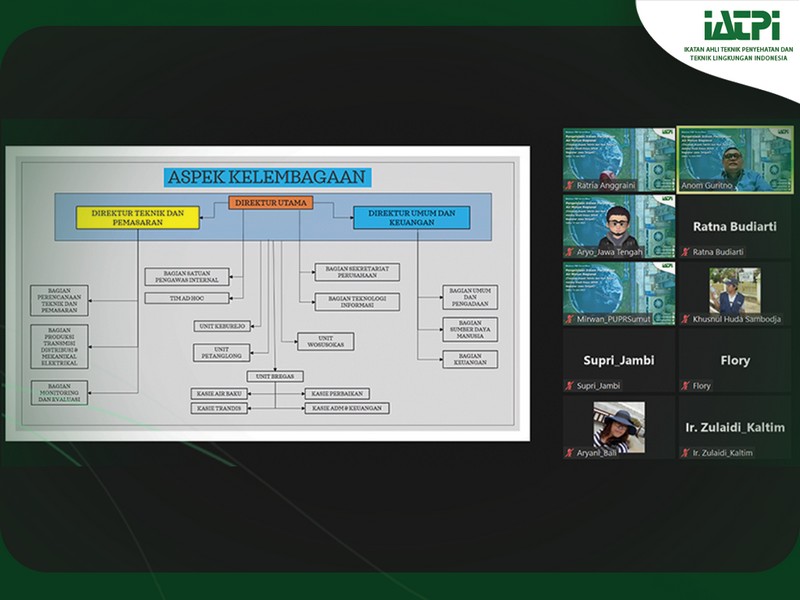Select the Flory participant tile

(x=735, y=360)
